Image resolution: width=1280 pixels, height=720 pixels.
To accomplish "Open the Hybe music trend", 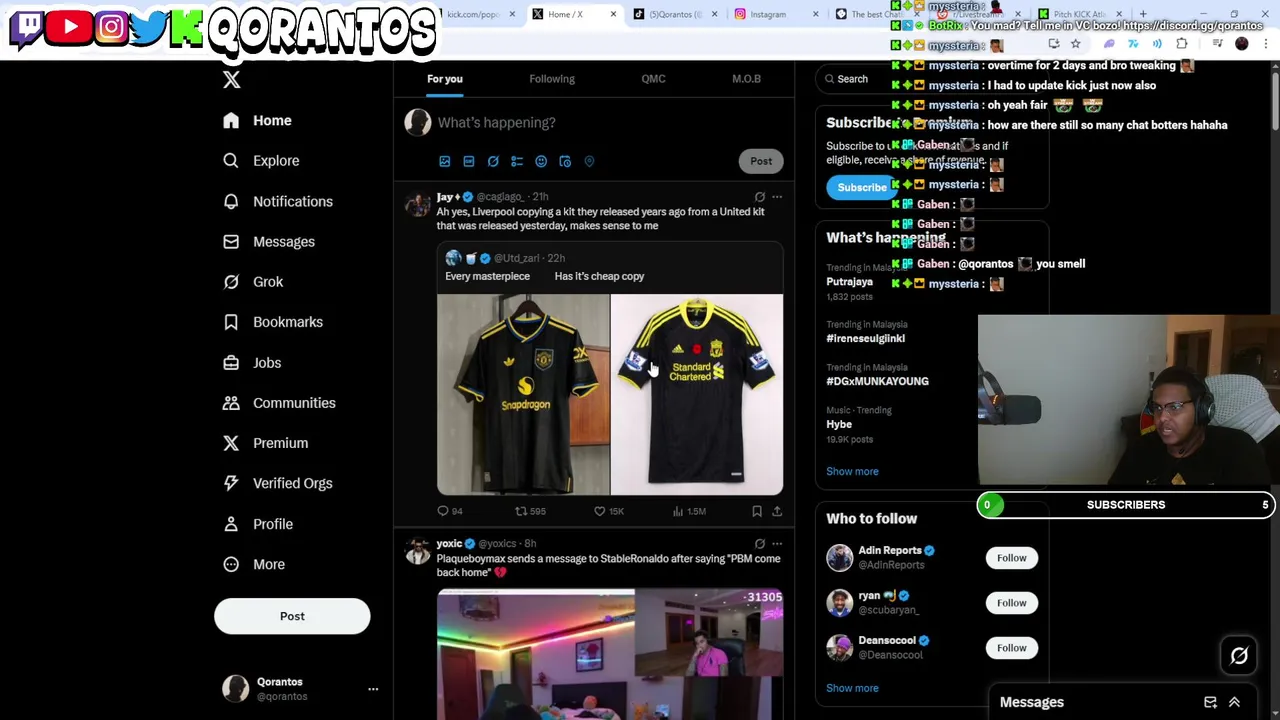I will point(839,424).
